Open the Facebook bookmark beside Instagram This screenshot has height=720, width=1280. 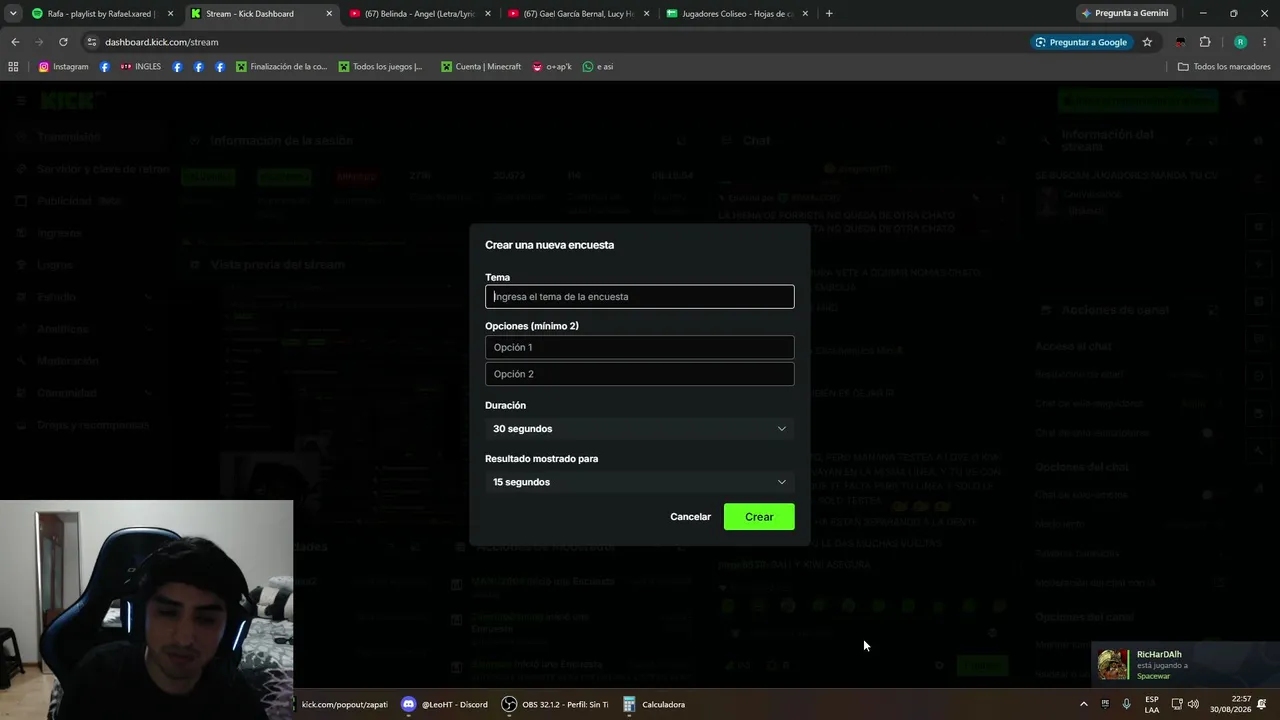click(104, 67)
